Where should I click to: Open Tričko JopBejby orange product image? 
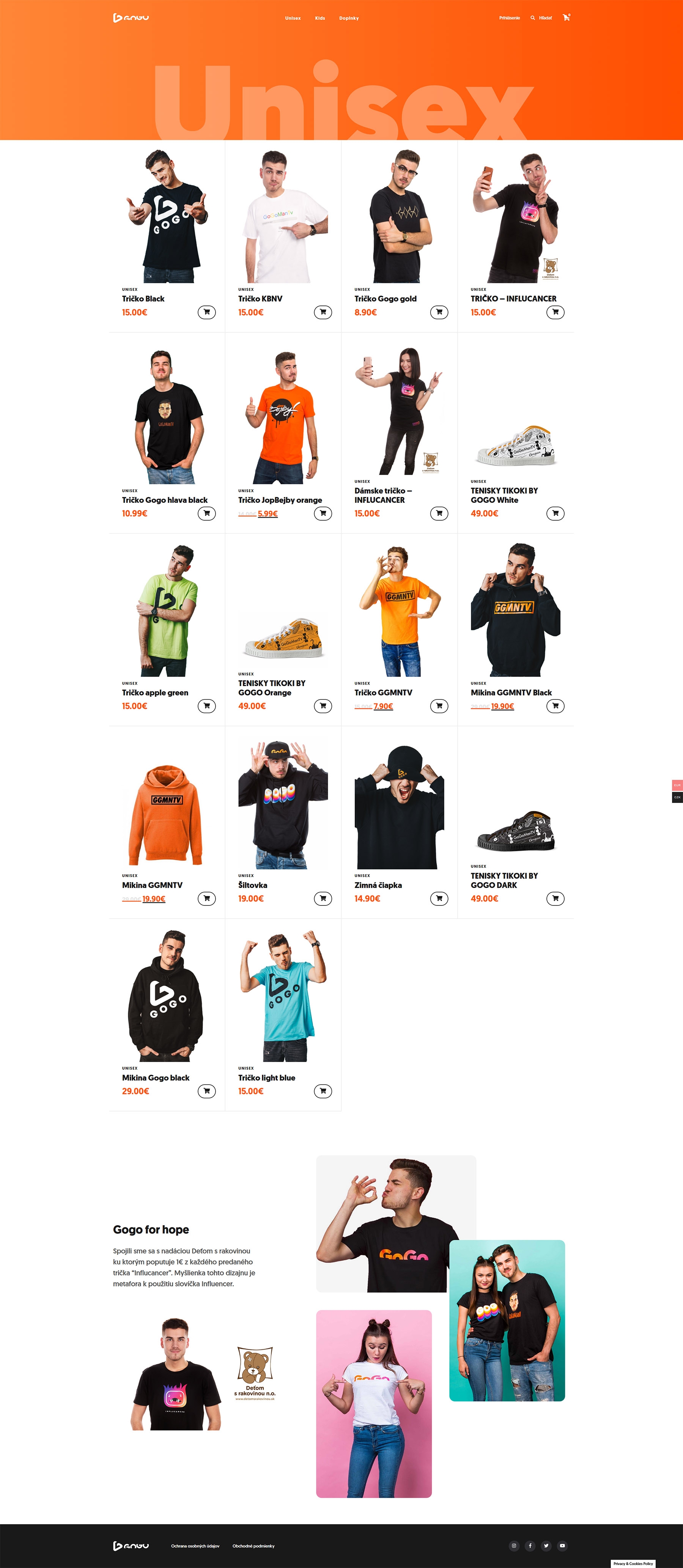[x=283, y=417]
